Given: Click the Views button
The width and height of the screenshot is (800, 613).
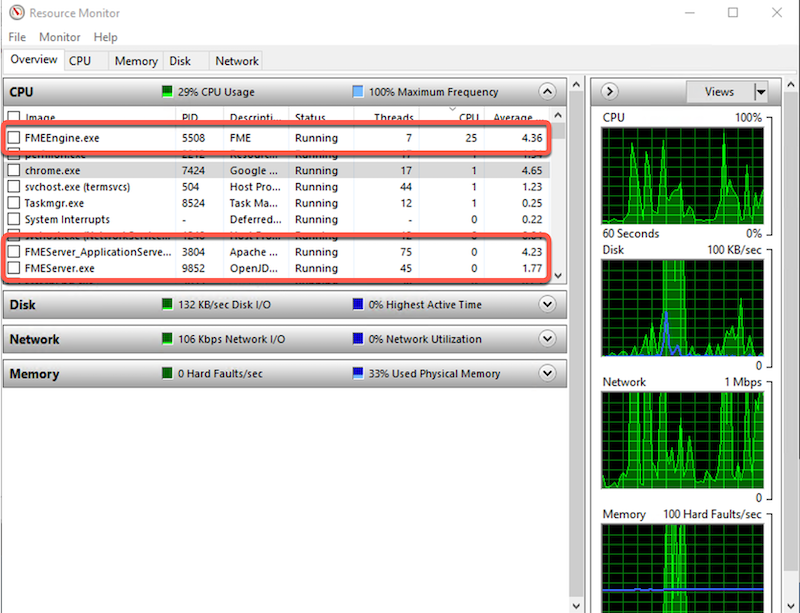Looking at the screenshot, I should point(719,92).
